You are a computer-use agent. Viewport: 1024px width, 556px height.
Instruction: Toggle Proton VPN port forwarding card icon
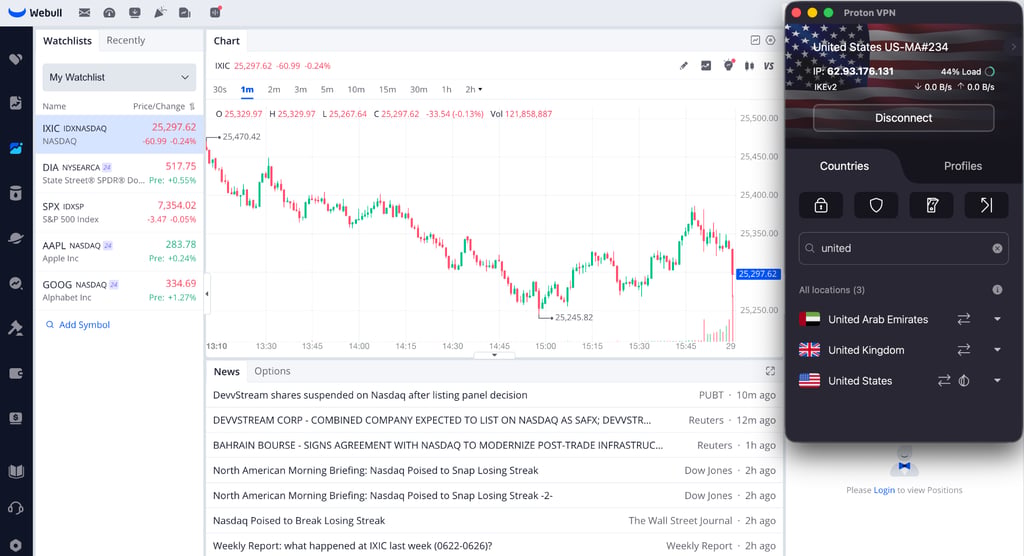point(931,205)
